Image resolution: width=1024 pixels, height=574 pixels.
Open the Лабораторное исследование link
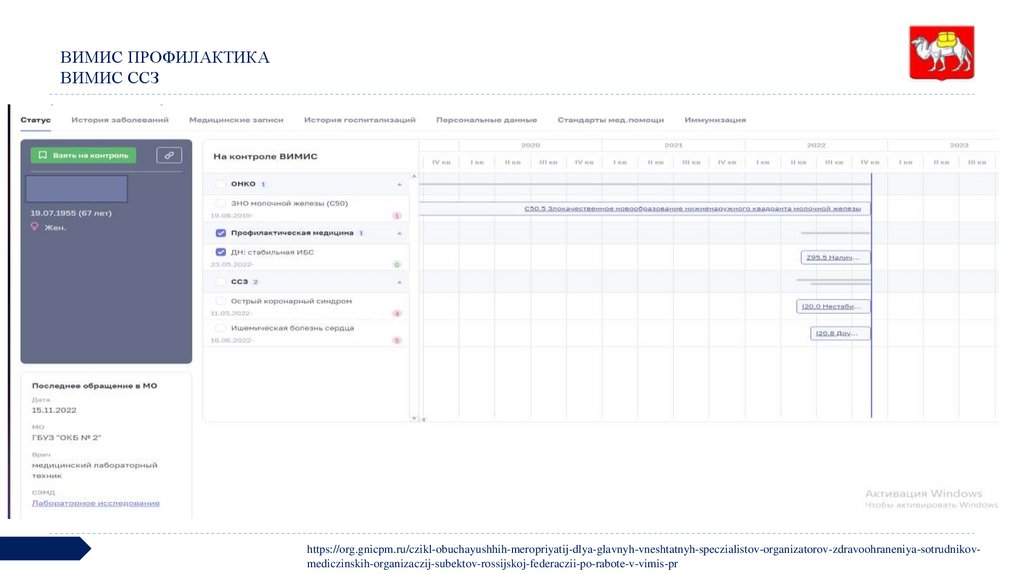coord(96,503)
